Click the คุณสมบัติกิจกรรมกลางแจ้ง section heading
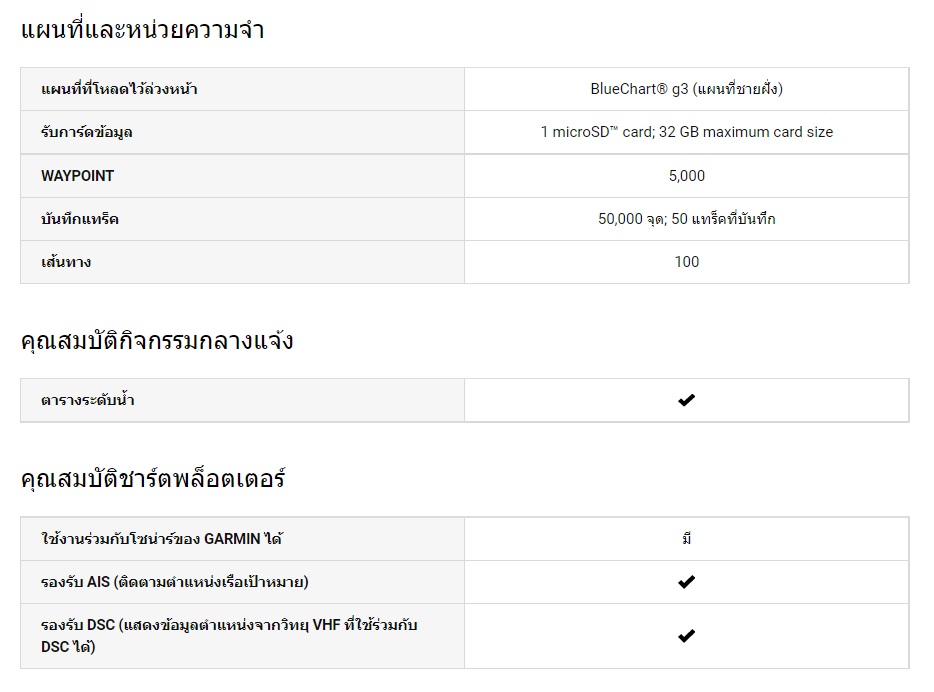934x692 pixels. pos(156,341)
